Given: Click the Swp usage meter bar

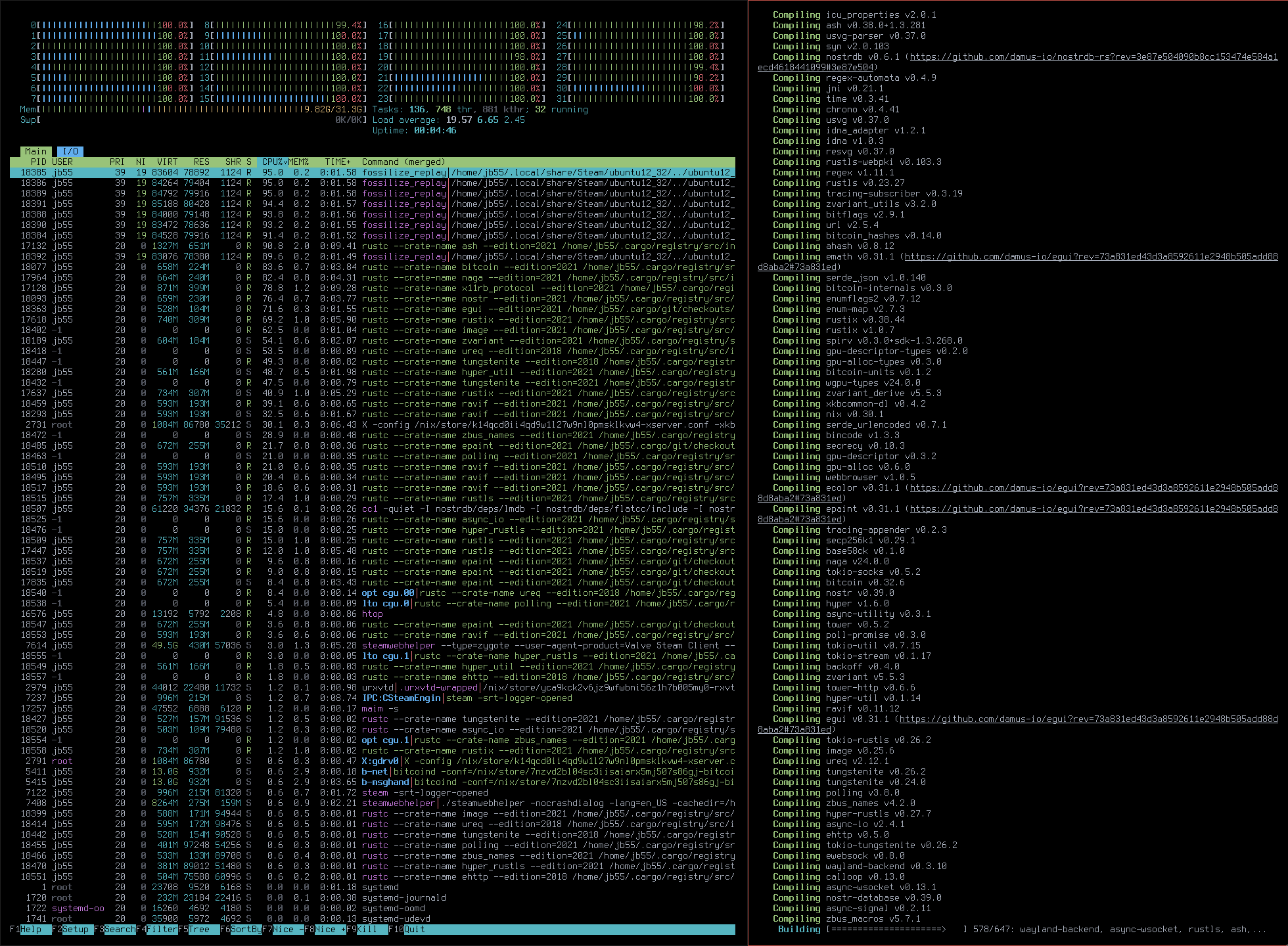Looking at the screenshot, I should (193, 120).
